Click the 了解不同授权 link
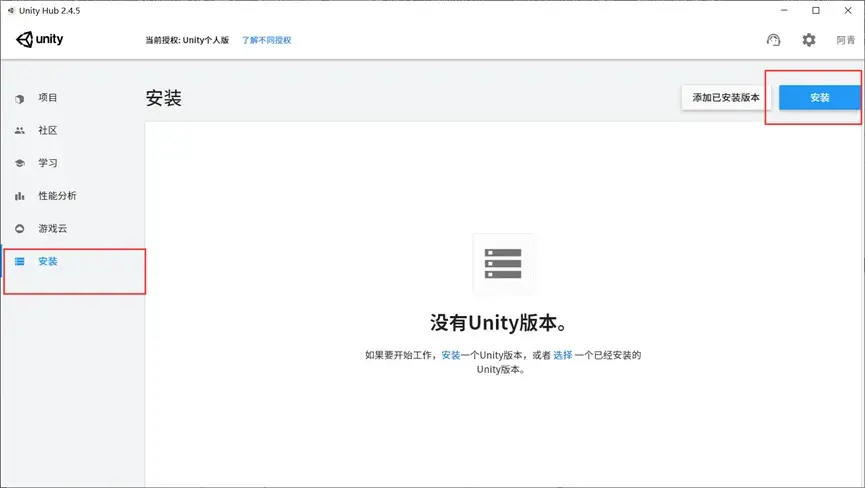The height and width of the screenshot is (488, 865). (x=266, y=40)
